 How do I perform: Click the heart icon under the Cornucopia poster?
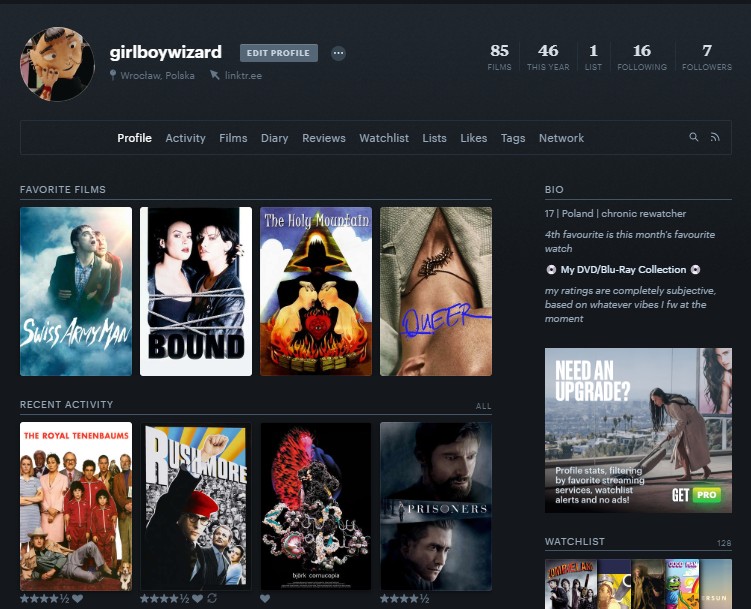[x=265, y=599]
